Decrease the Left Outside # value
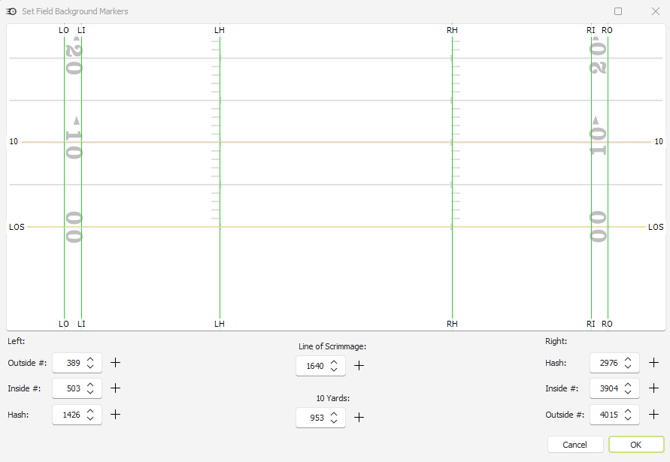670x462 pixels. [90, 366]
